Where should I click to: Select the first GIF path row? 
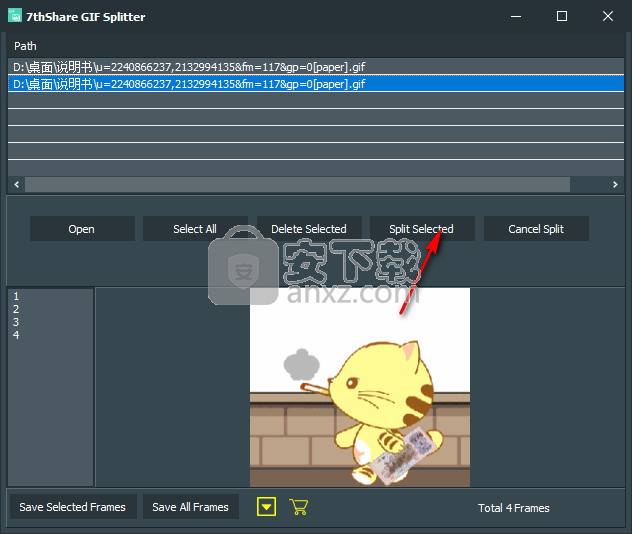[x=316, y=66]
